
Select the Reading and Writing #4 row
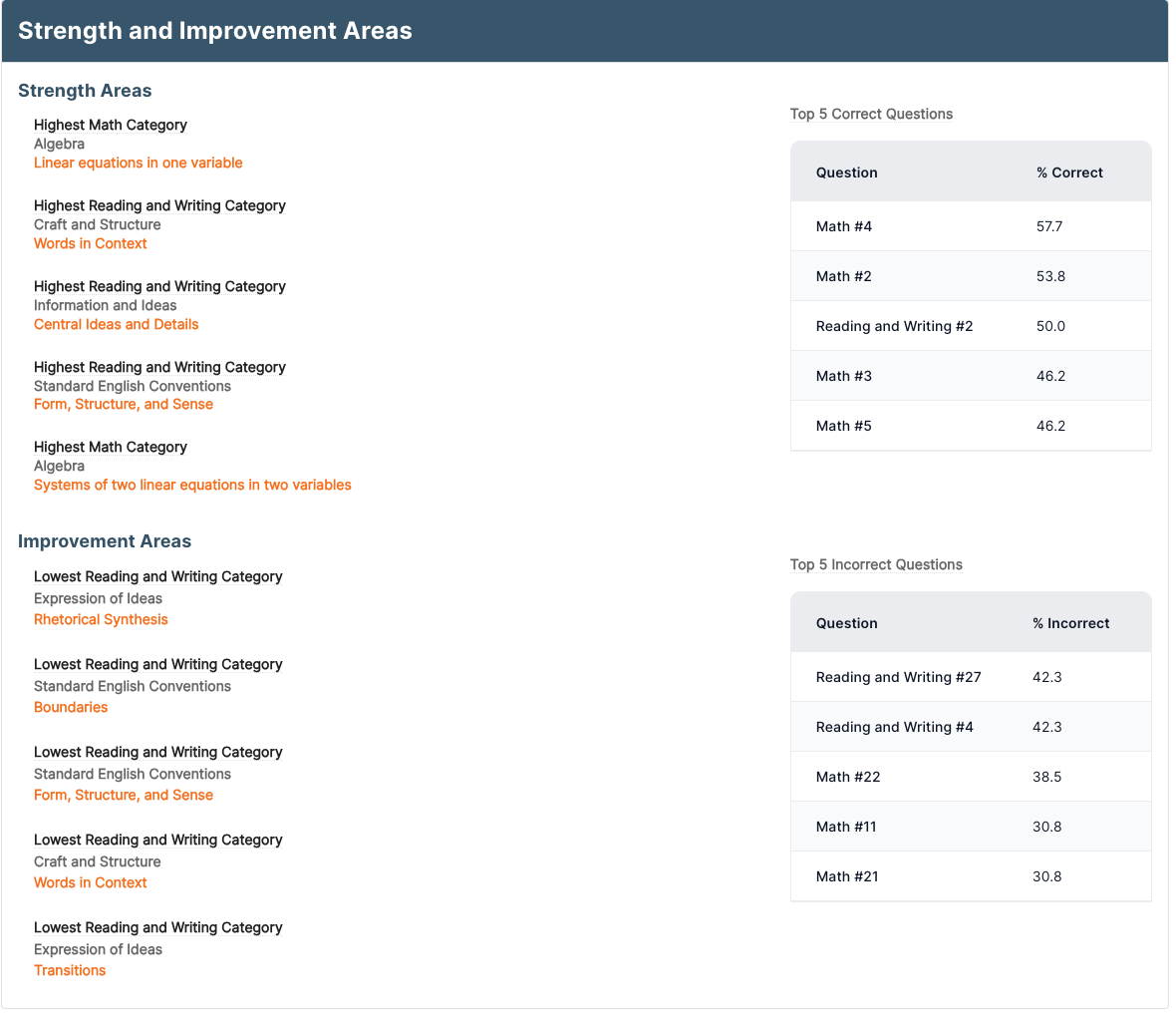click(894, 727)
